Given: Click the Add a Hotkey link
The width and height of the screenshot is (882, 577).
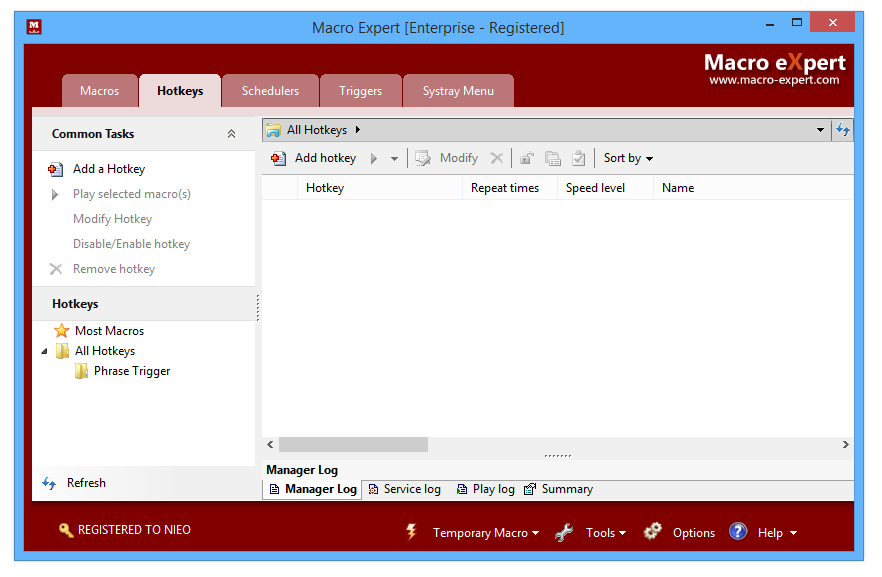Looking at the screenshot, I should (109, 169).
